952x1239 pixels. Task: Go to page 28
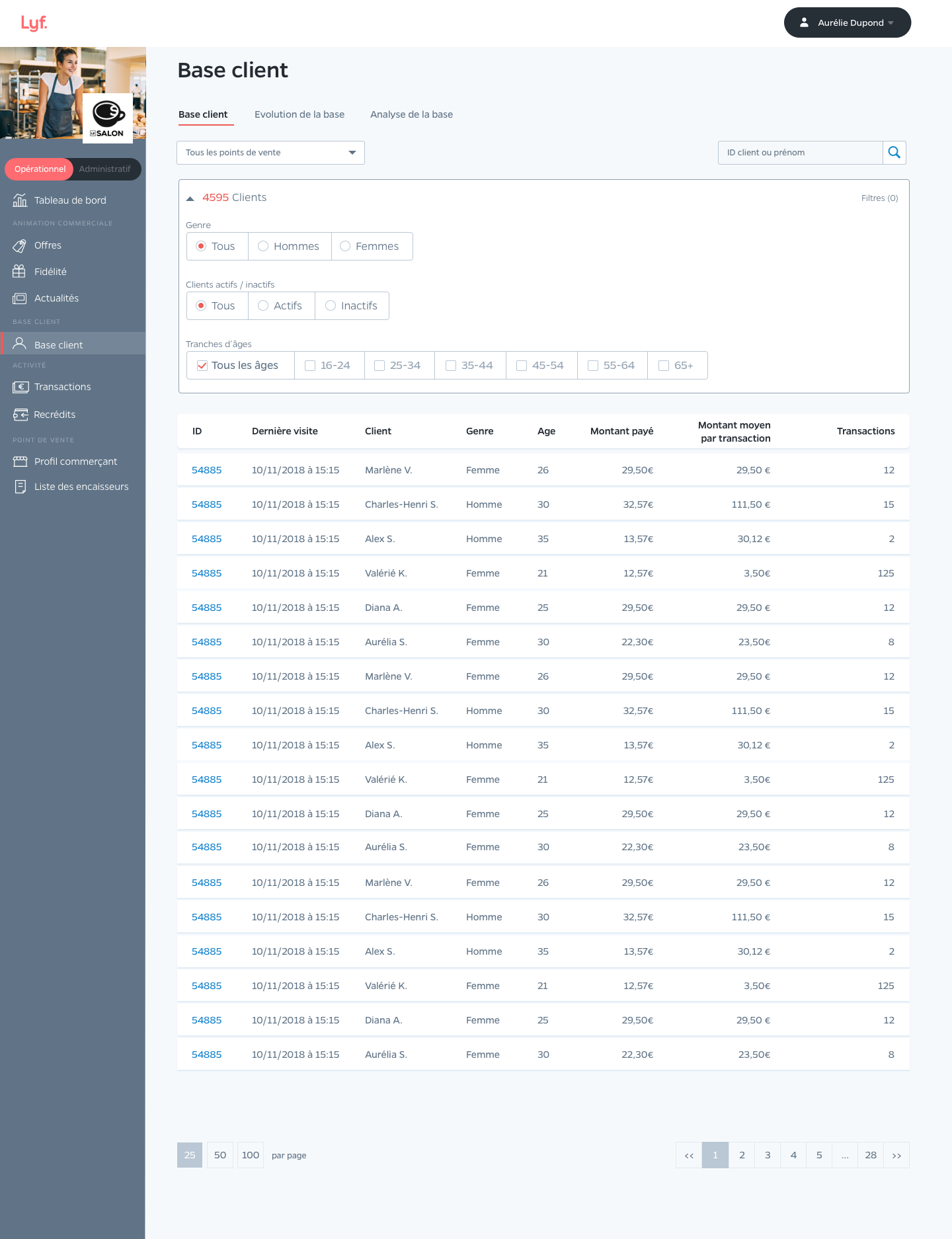coord(871,1155)
